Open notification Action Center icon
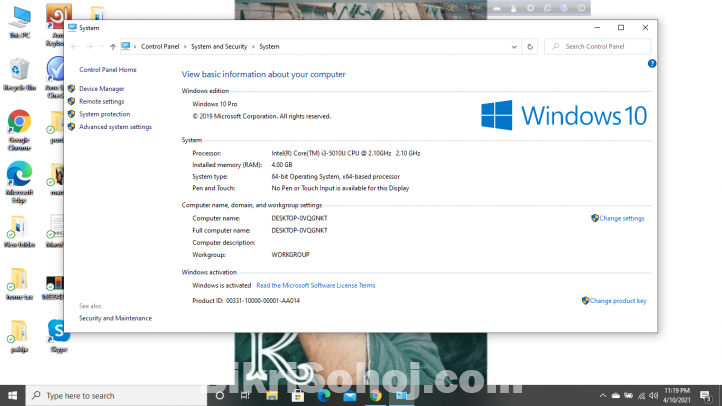The width and height of the screenshot is (722, 406). click(x=706, y=395)
